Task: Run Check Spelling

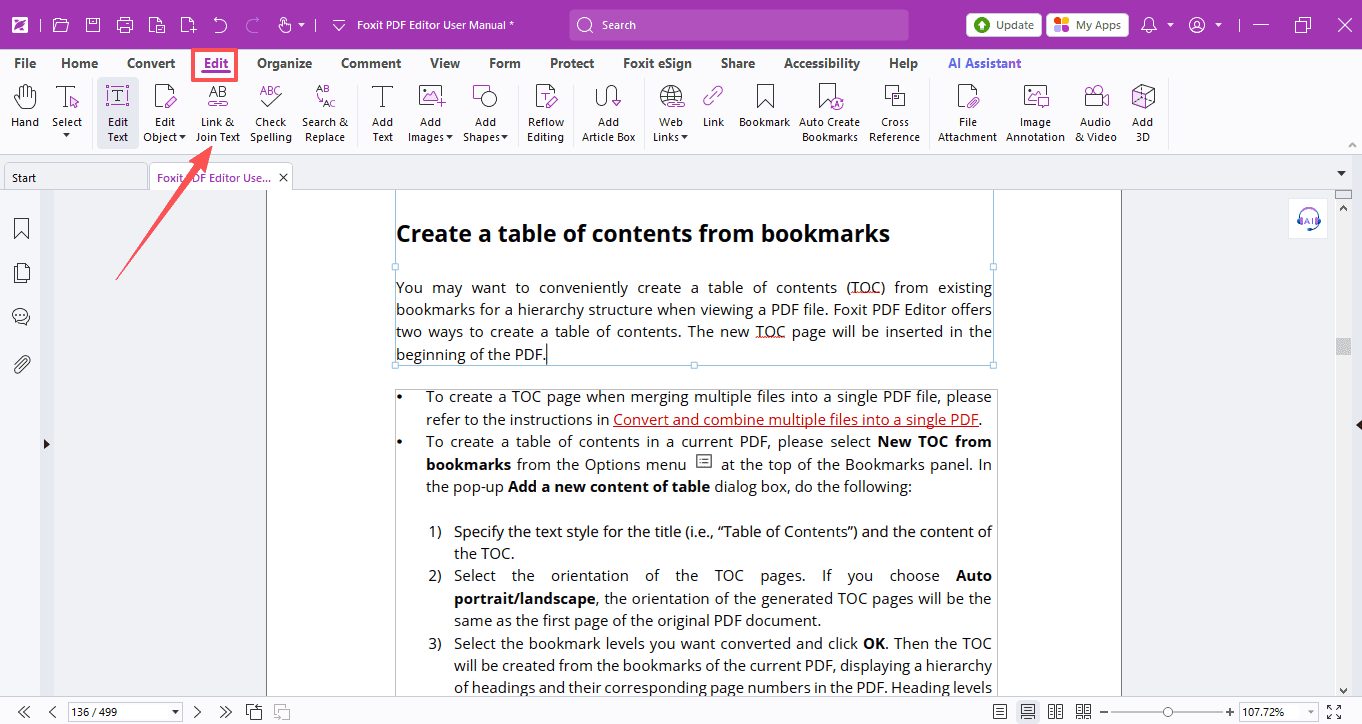Action: click(x=271, y=113)
